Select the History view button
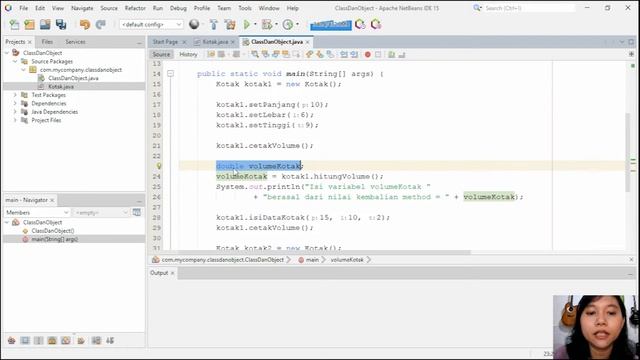640x360 pixels. point(188,54)
